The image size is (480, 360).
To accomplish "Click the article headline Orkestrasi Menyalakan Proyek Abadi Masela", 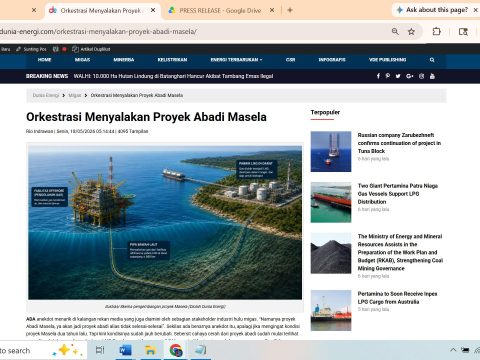I will [x=146, y=117].
